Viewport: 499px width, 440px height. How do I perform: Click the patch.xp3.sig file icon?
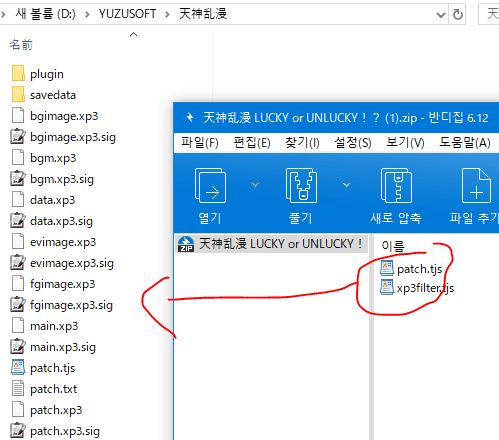point(18,430)
